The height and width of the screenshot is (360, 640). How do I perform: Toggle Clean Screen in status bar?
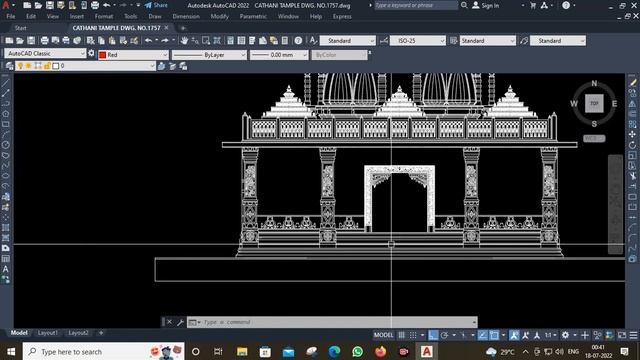622,335
